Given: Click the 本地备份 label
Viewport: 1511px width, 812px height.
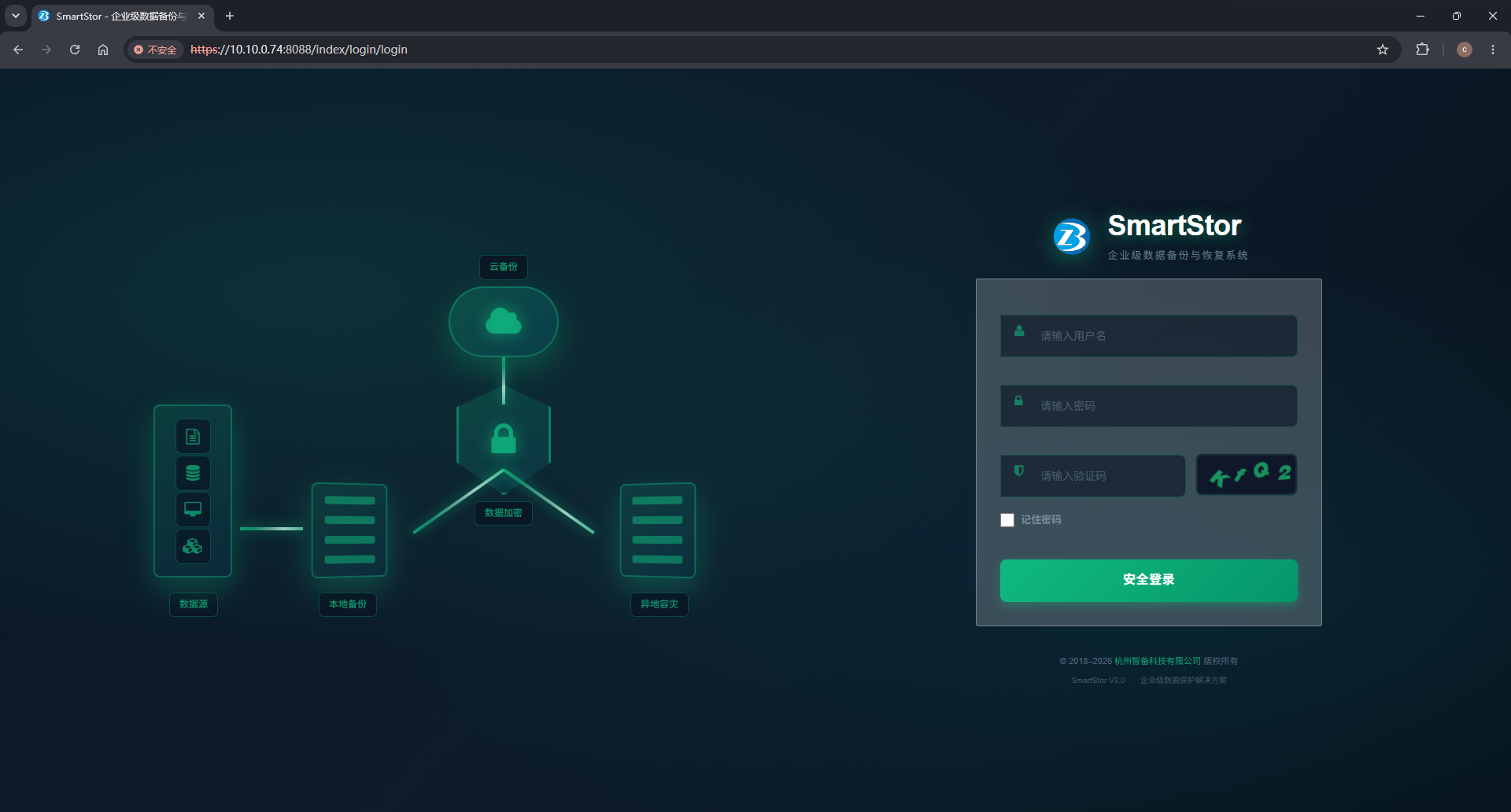Looking at the screenshot, I should pos(348,604).
